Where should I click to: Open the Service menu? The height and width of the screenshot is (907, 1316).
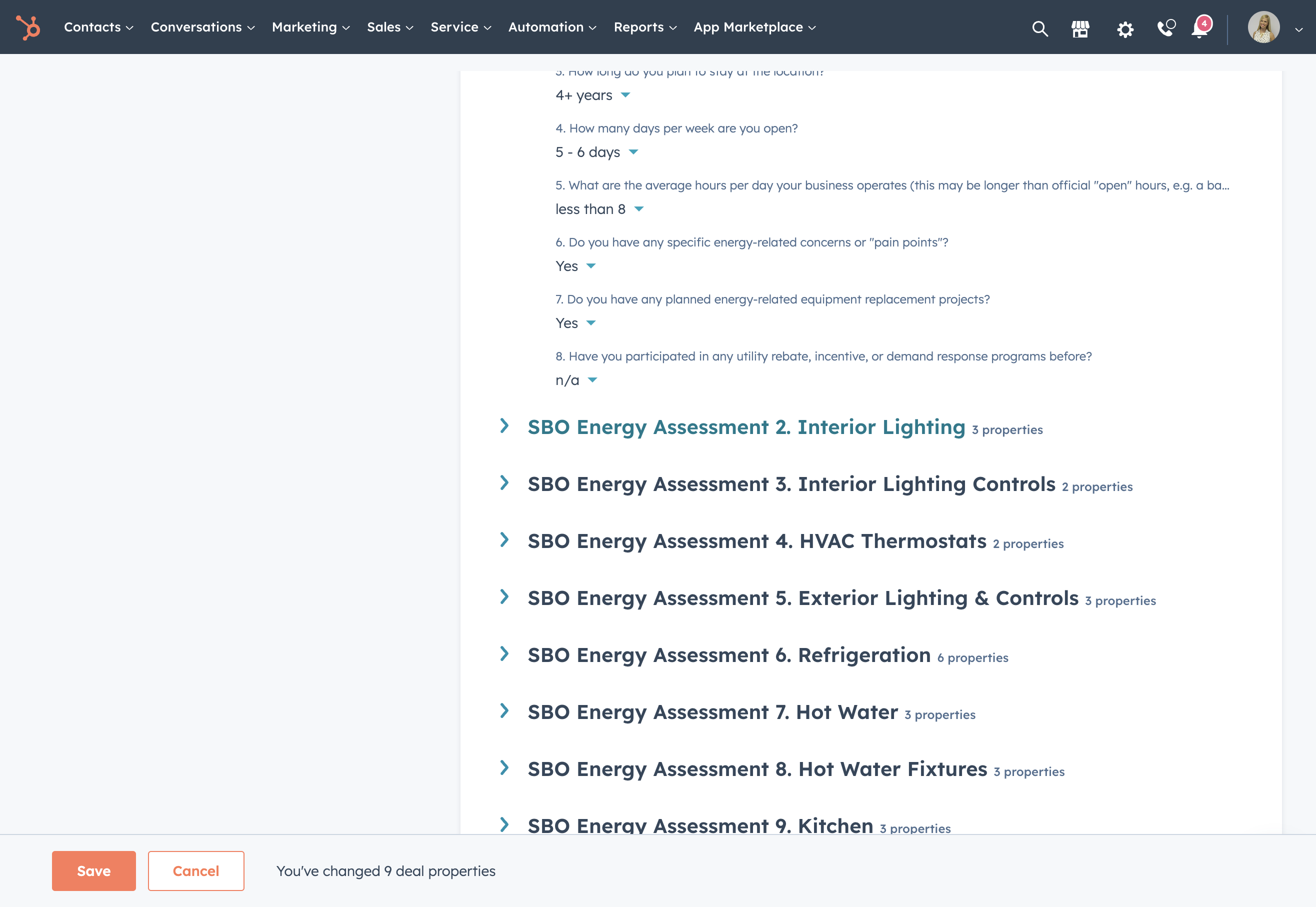point(461,27)
